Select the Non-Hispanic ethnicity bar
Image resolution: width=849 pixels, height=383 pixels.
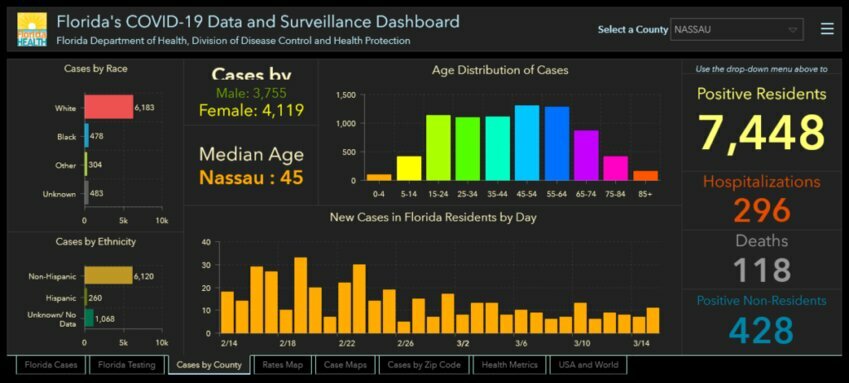pos(108,275)
